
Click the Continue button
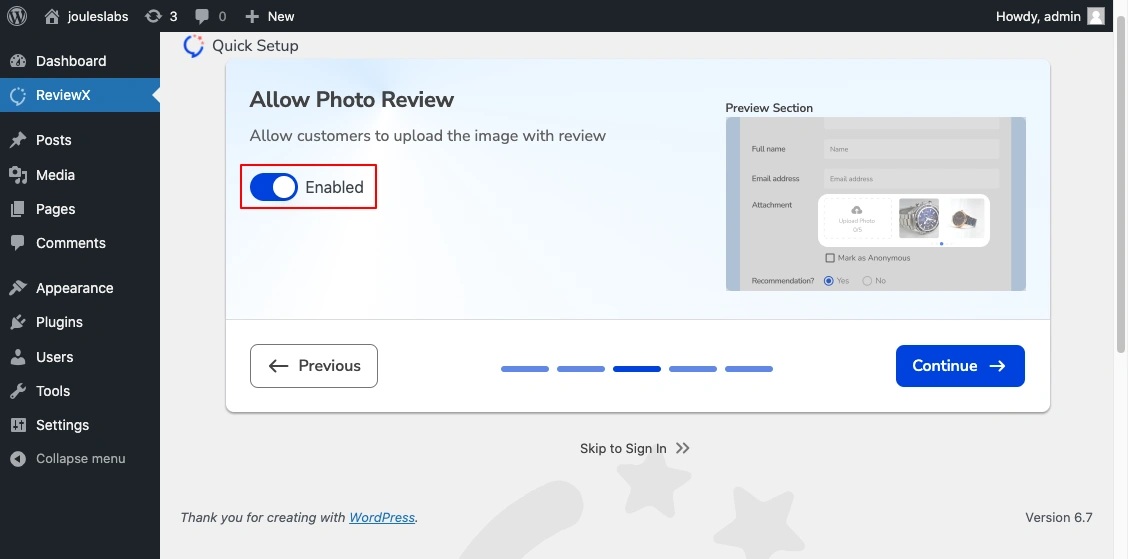(960, 365)
